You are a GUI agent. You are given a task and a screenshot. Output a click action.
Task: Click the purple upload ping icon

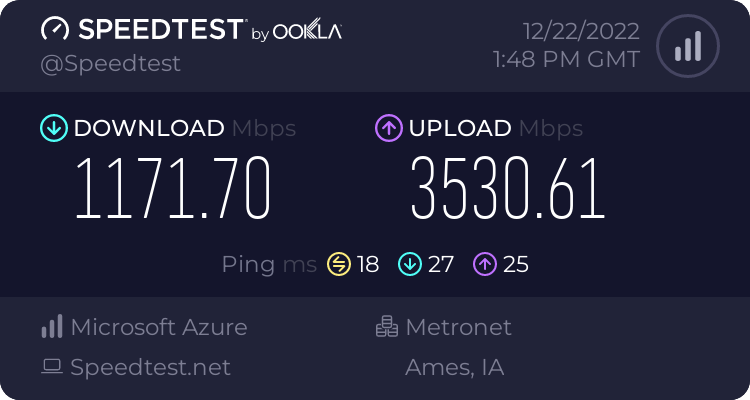[485, 265]
